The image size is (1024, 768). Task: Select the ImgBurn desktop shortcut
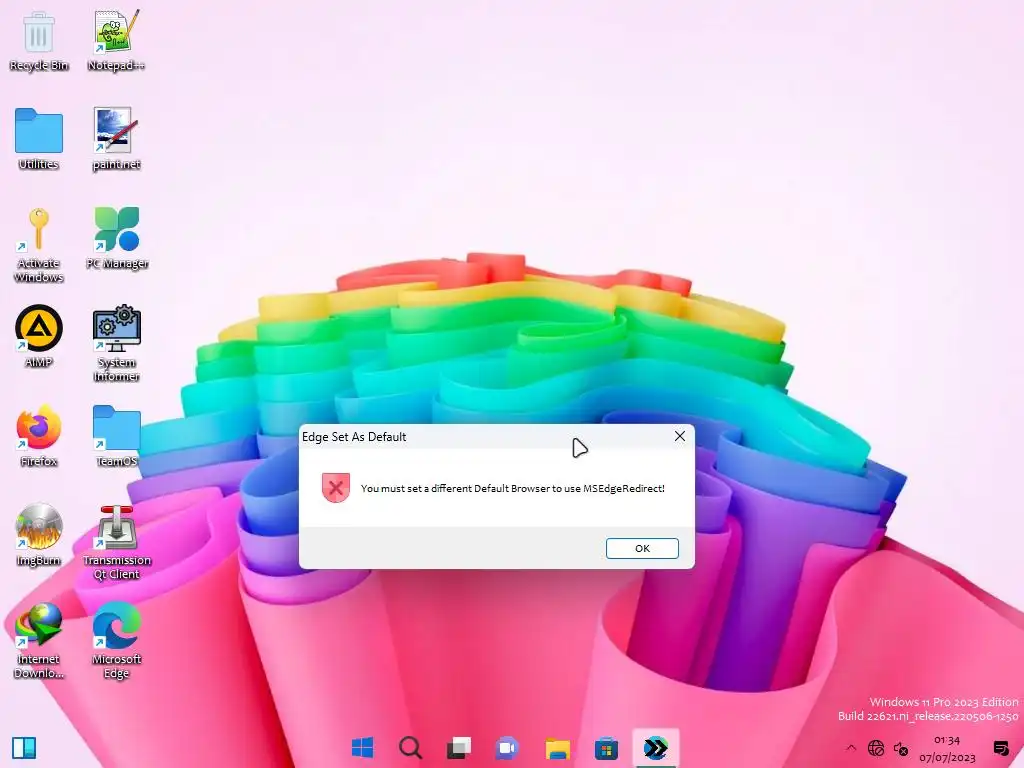coord(39,536)
